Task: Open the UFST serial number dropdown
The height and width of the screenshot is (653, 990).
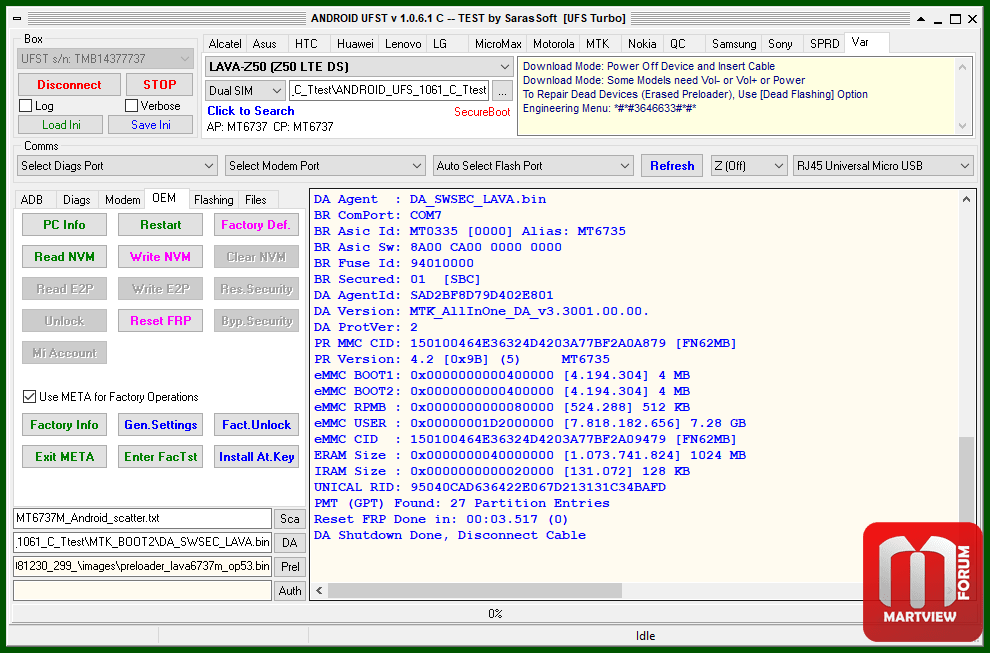Action: [105, 59]
